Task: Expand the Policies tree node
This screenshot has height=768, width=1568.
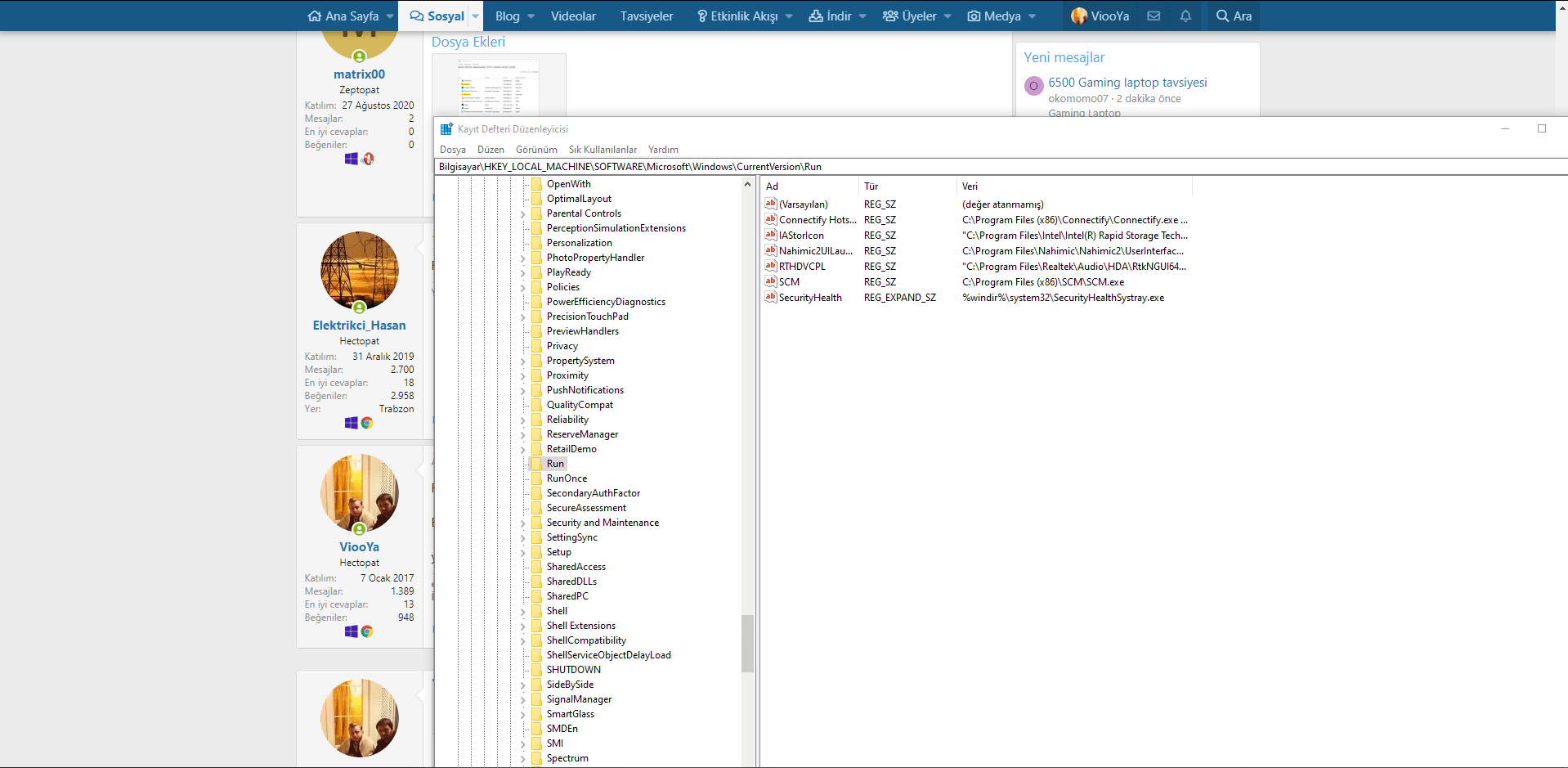Action: [523, 288]
